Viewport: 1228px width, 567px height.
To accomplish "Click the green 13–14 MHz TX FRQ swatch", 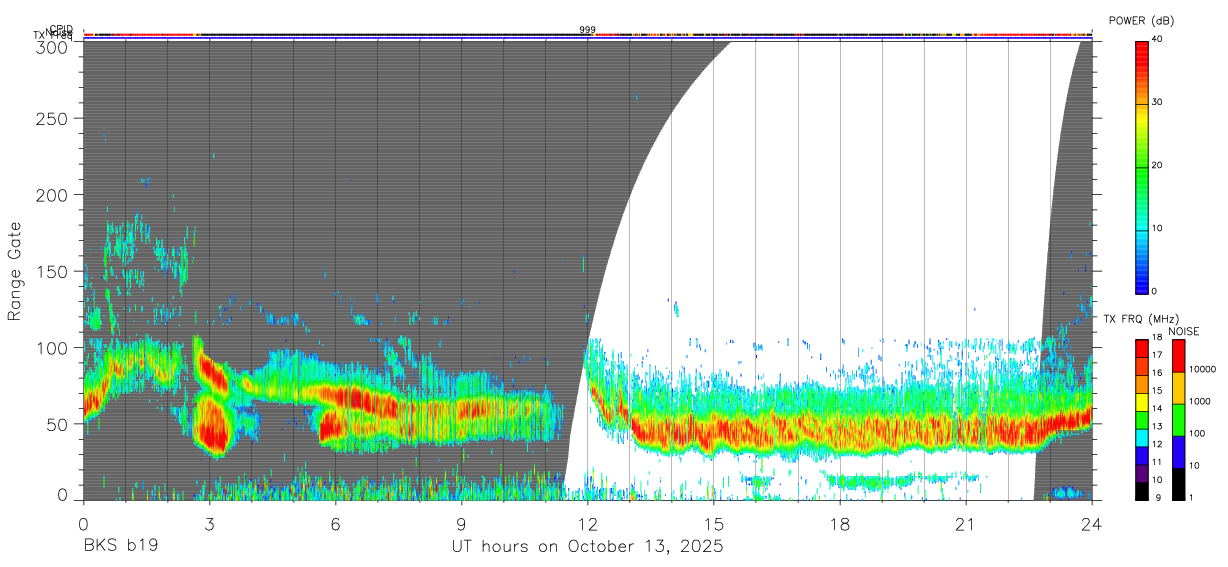I will 1142,420.
